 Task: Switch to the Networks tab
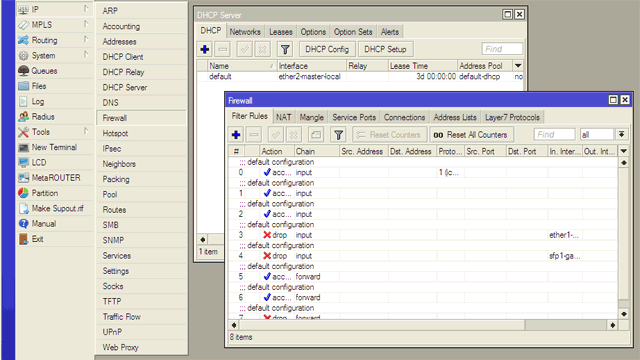coord(245,32)
